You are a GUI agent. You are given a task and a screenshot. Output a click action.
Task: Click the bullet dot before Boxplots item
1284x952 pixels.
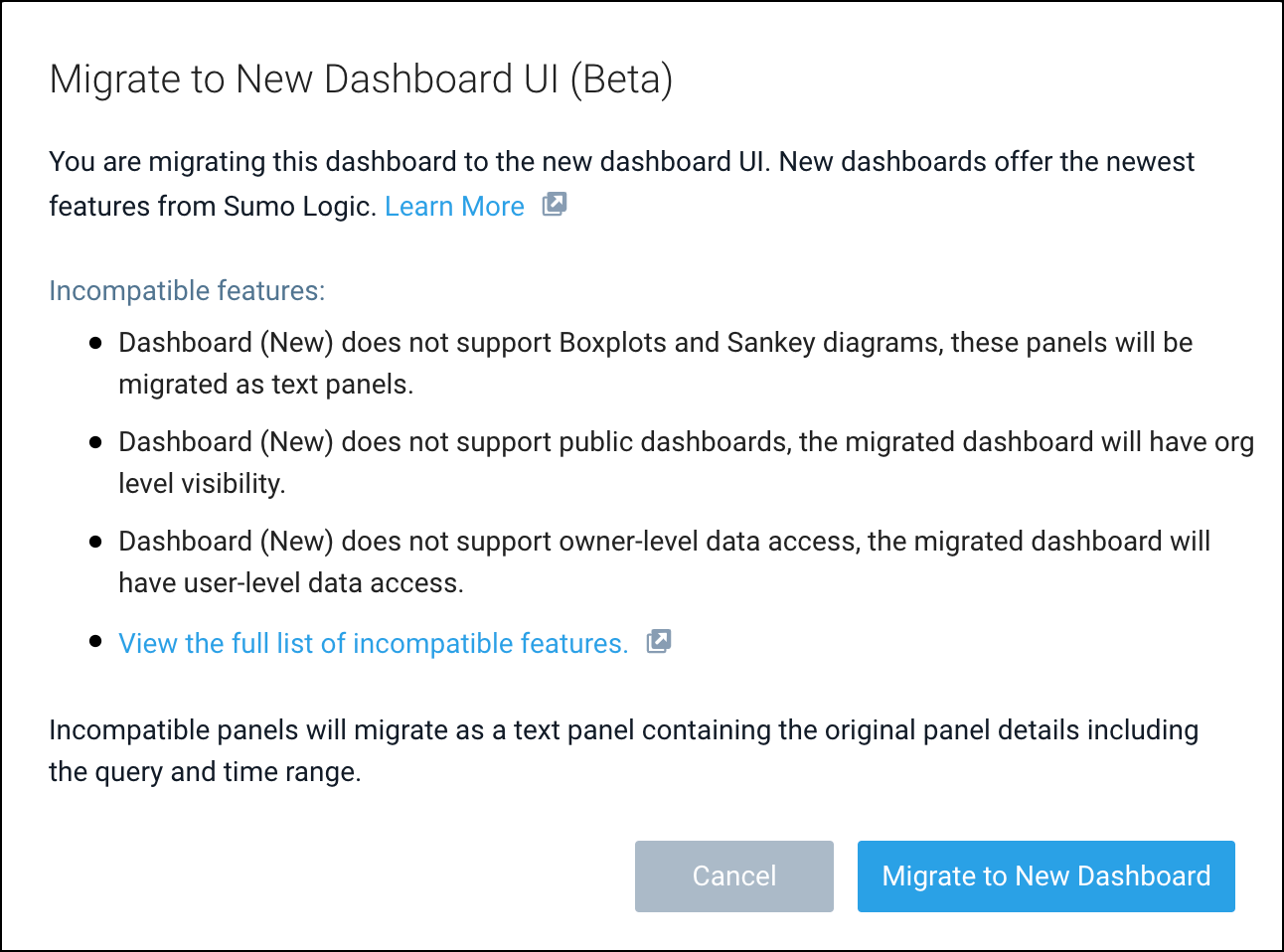tap(95, 343)
